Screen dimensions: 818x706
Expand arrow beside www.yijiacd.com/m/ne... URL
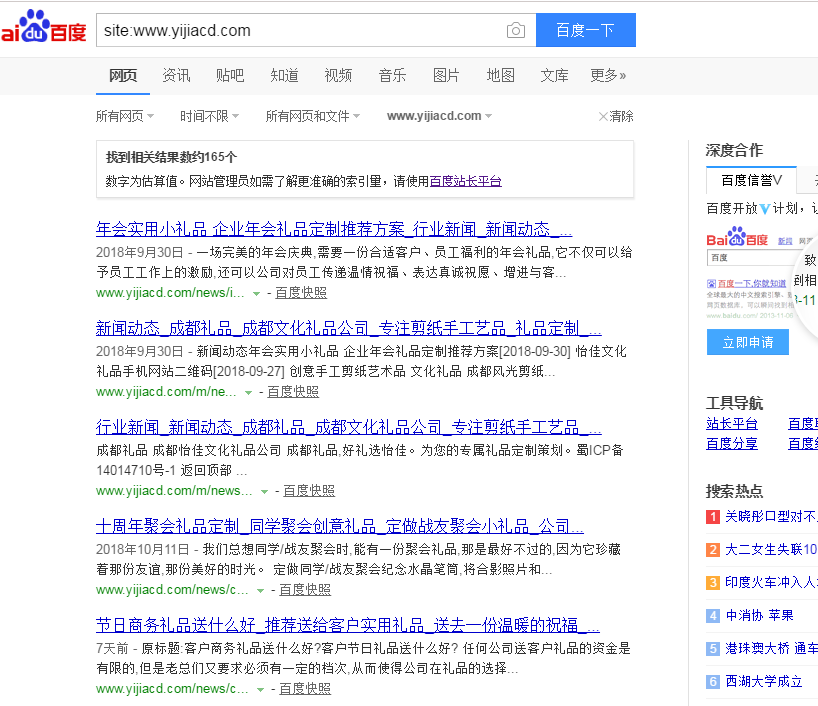coord(248,392)
